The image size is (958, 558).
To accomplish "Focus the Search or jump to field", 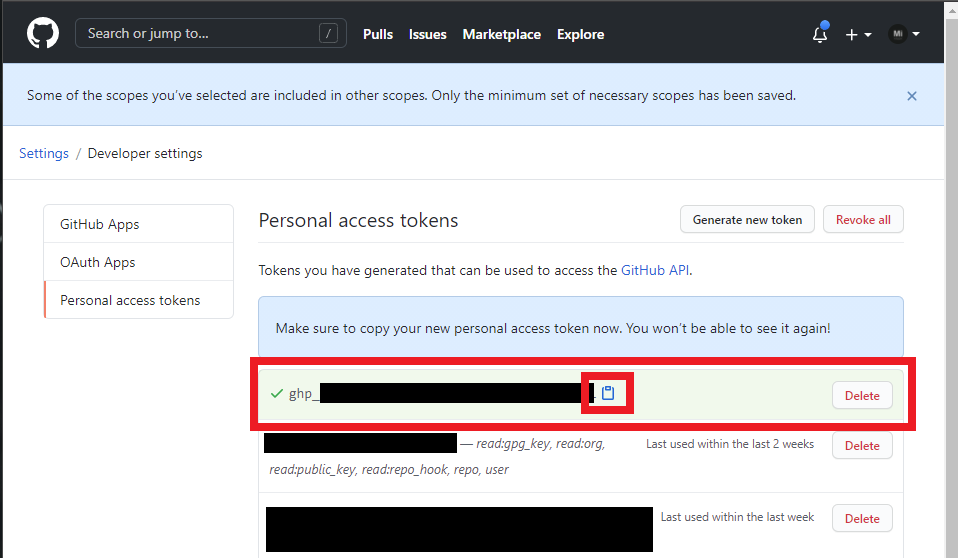I will [x=200, y=34].
